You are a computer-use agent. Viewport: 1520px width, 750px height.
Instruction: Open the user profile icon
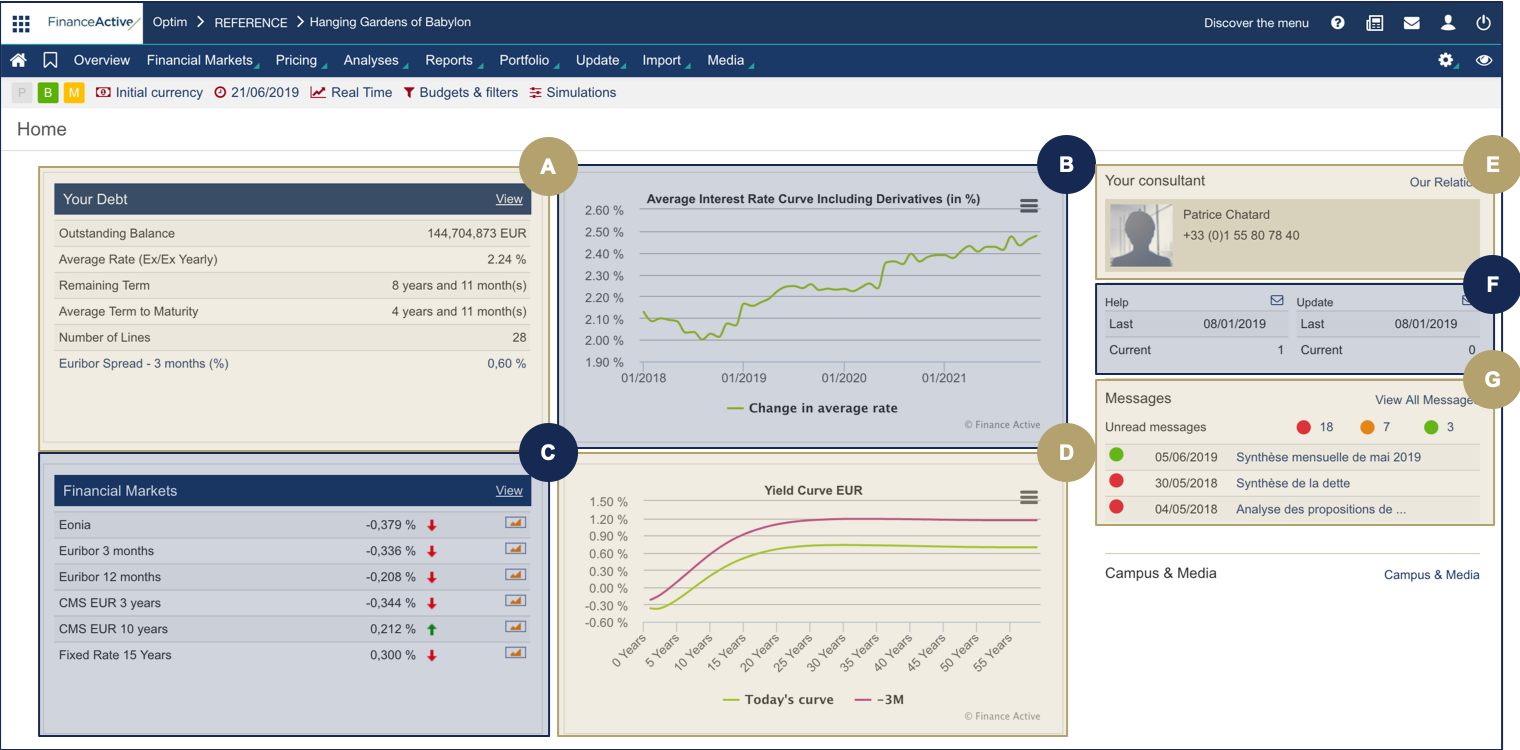(1447, 23)
